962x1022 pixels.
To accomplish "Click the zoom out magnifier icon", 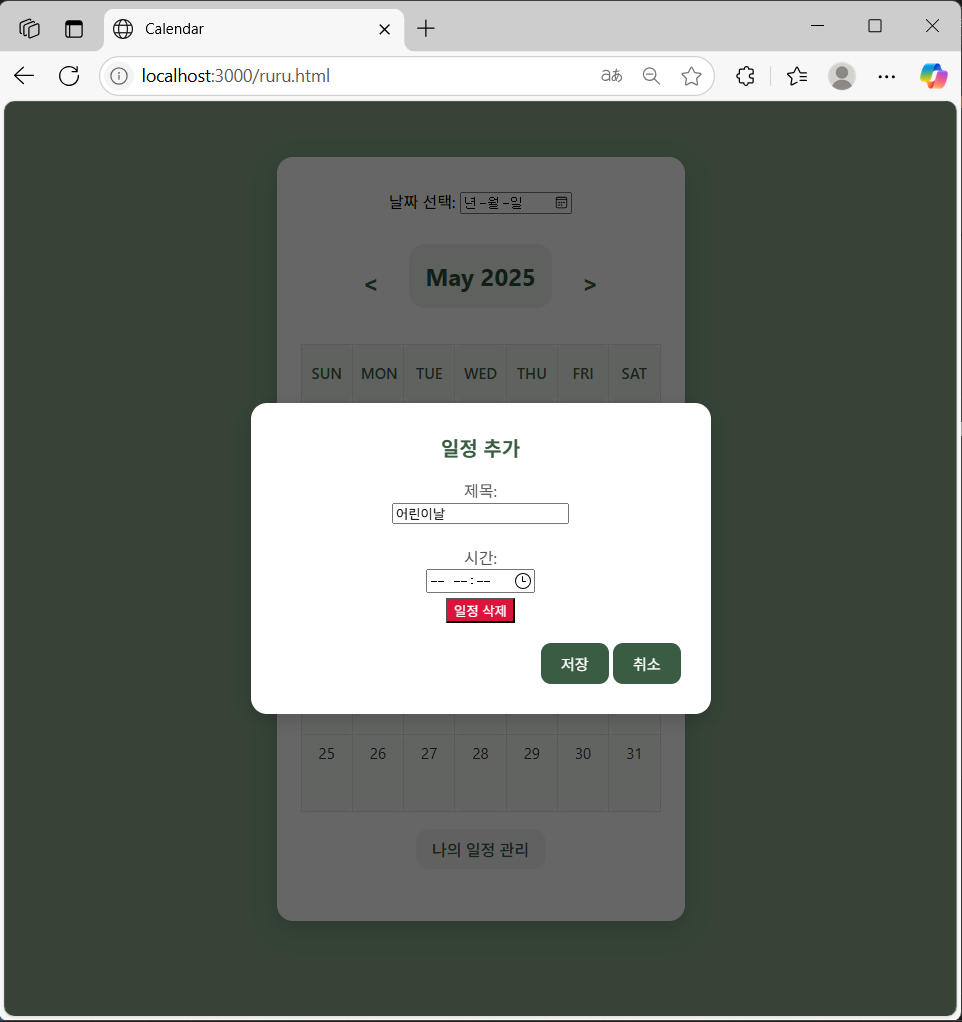I will click(x=651, y=76).
